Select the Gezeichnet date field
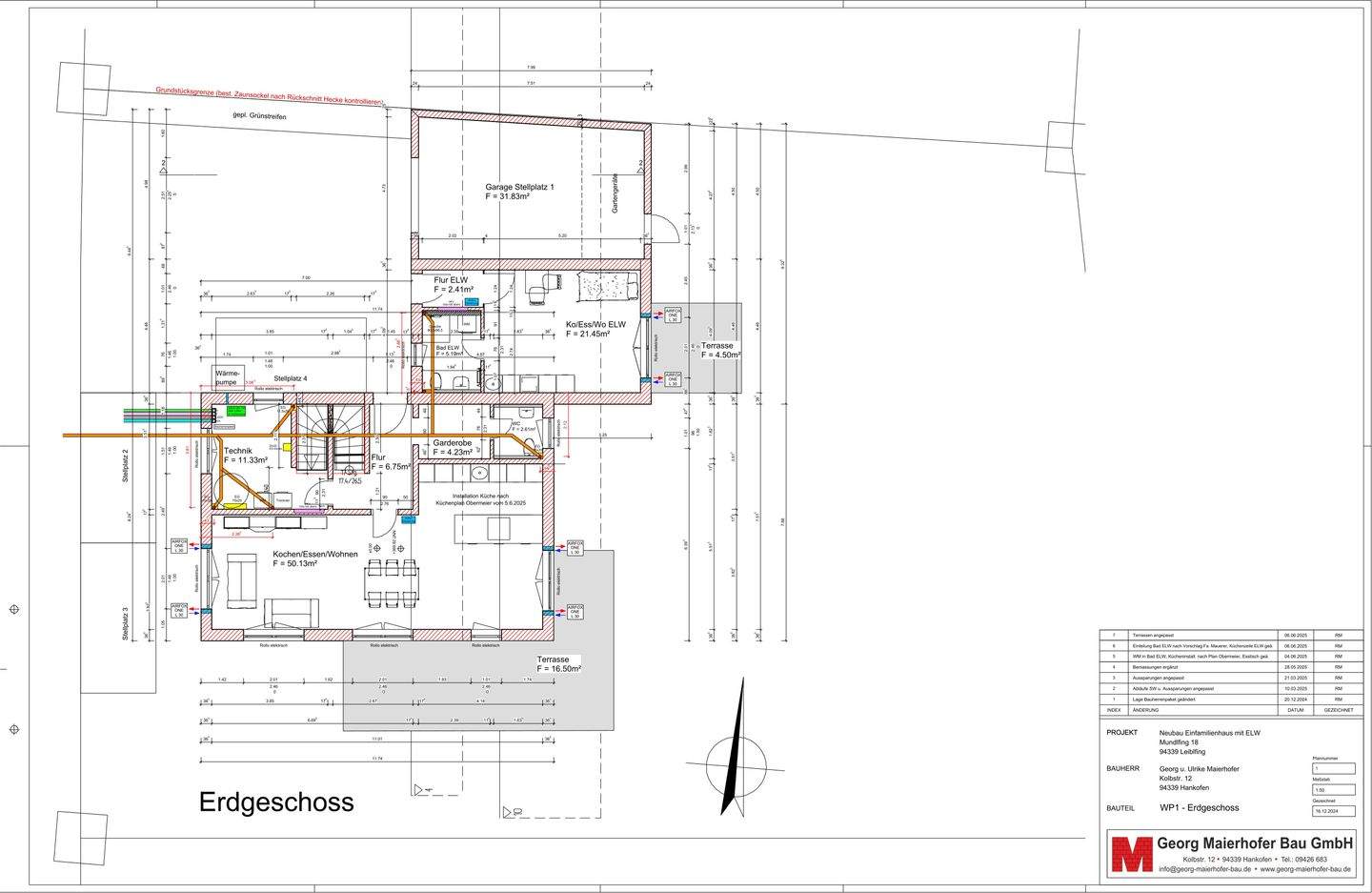Viewport: 1372px width, 893px height. pos(1333,811)
